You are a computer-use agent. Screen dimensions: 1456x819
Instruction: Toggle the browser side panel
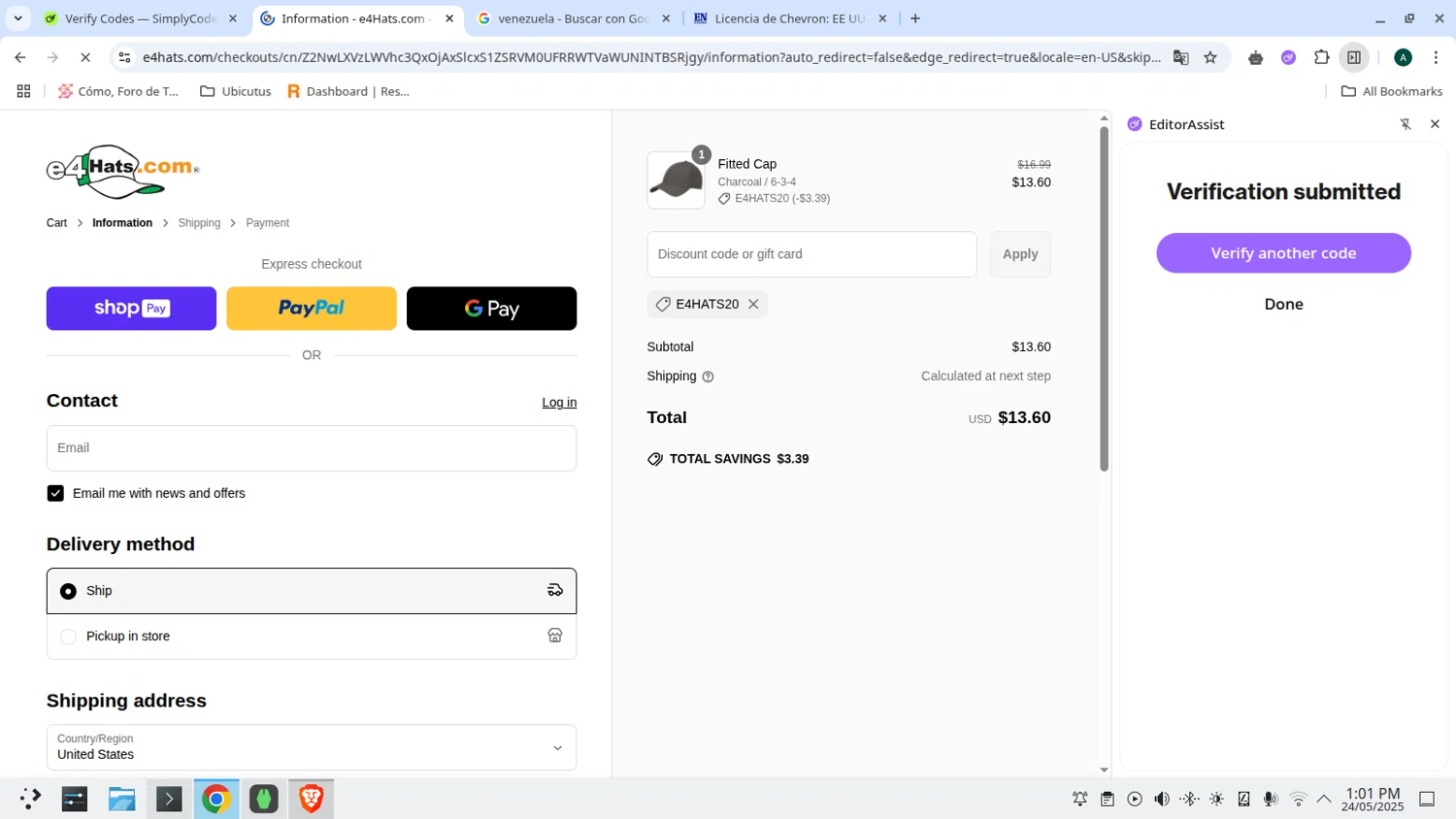pos(1354,57)
